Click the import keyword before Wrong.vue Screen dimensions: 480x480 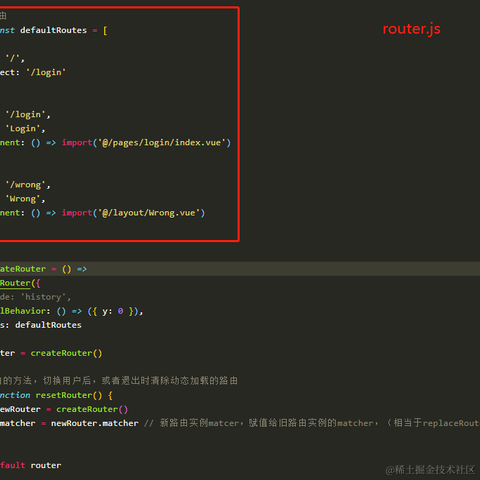coord(77,213)
